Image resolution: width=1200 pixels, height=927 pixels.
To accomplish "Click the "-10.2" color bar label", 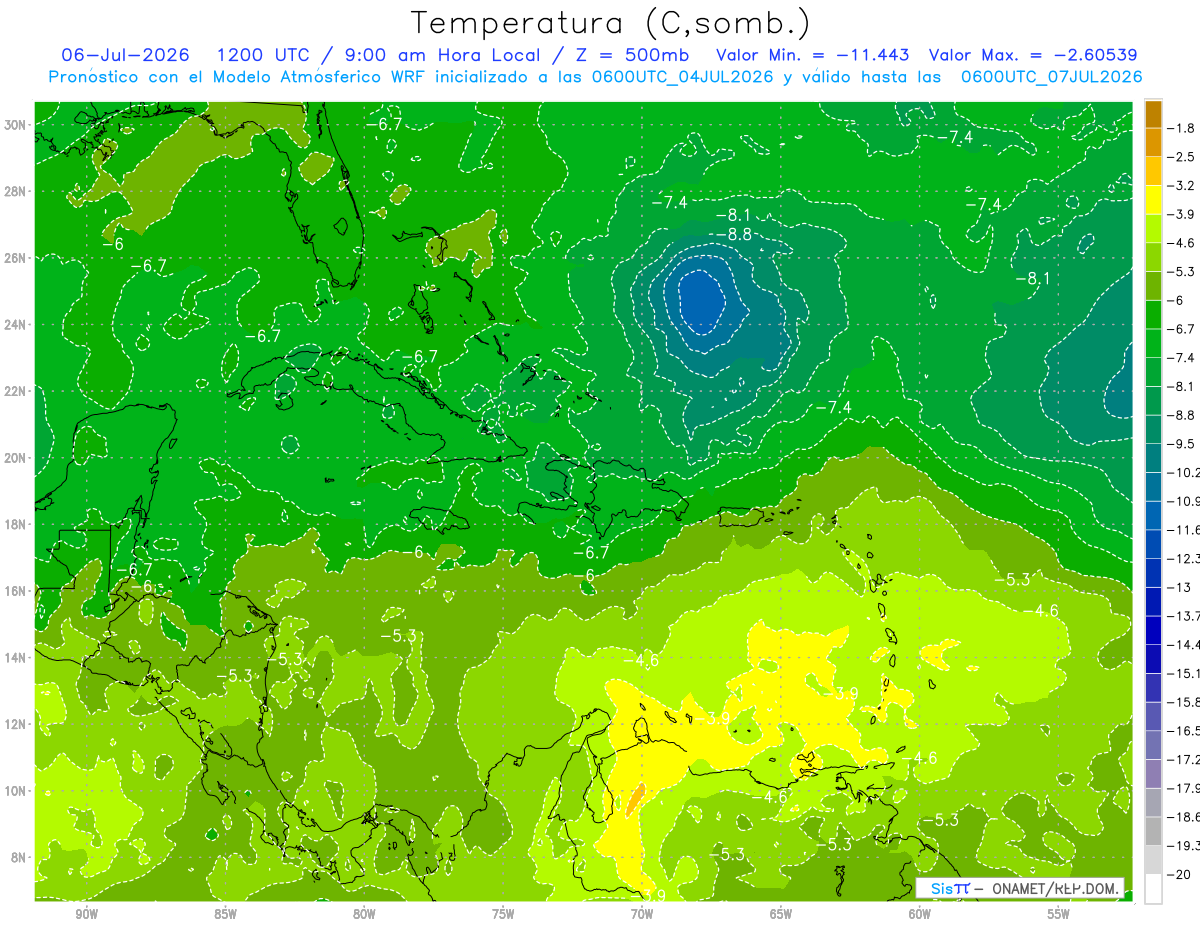I will tap(1184, 473).
